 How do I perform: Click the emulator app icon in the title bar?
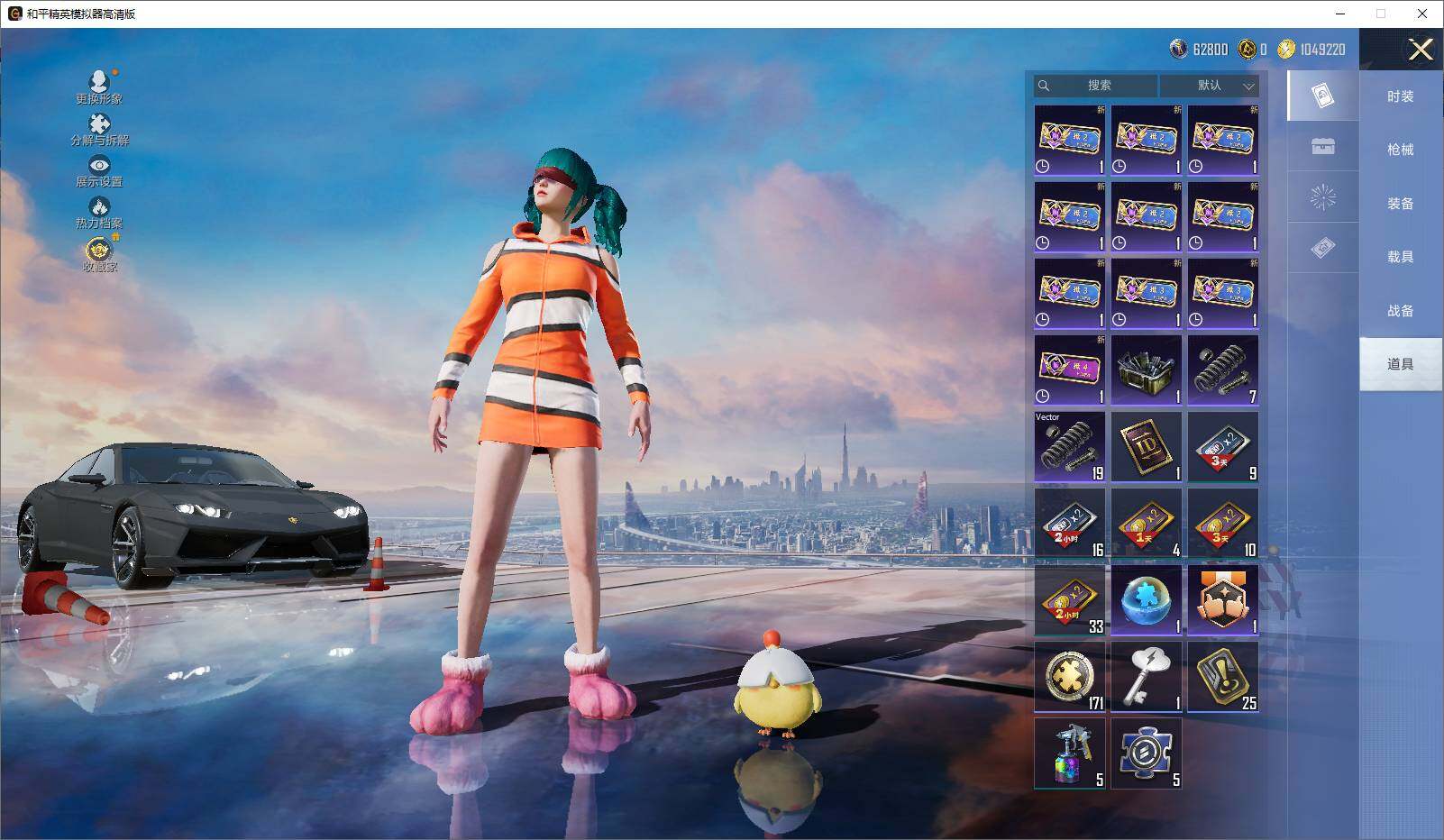point(14,14)
